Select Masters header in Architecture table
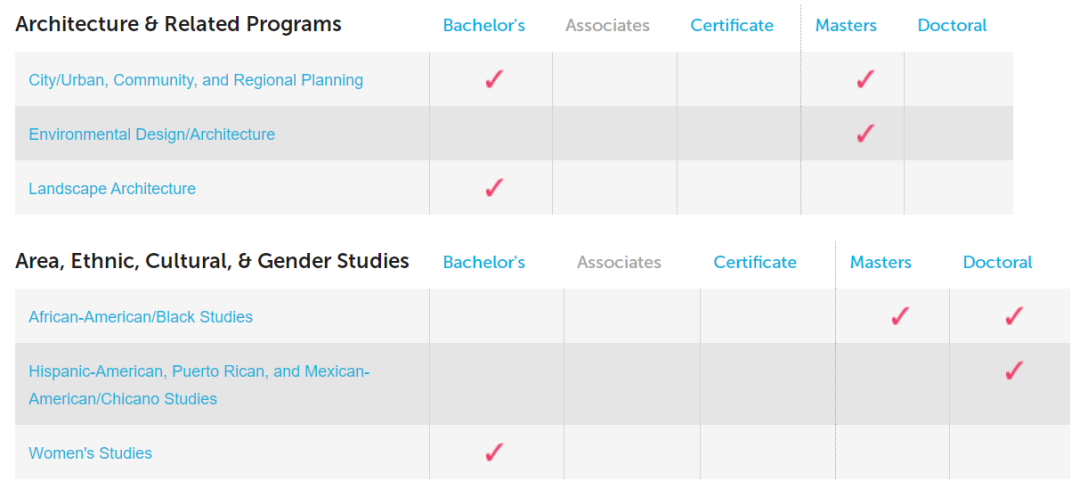 [x=846, y=25]
